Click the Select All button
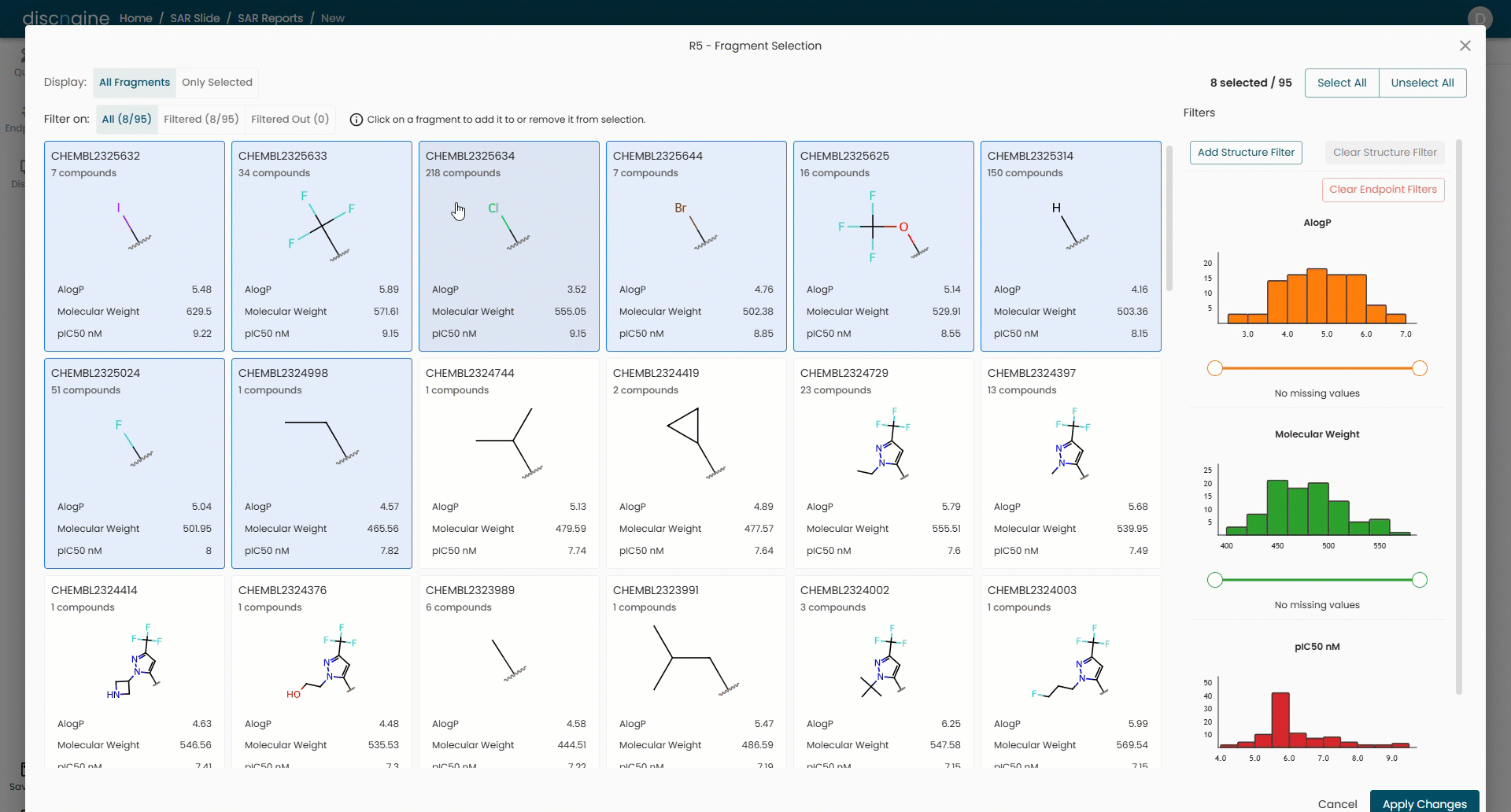This screenshot has width=1511, height=812. 1342,83
